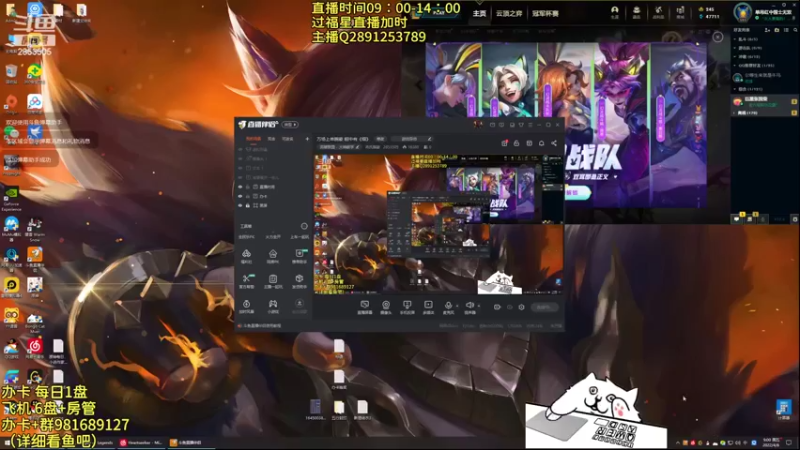Search friends with the magnifier icon
The height and width of the screenshot is (450, 800).
[795, 30]
